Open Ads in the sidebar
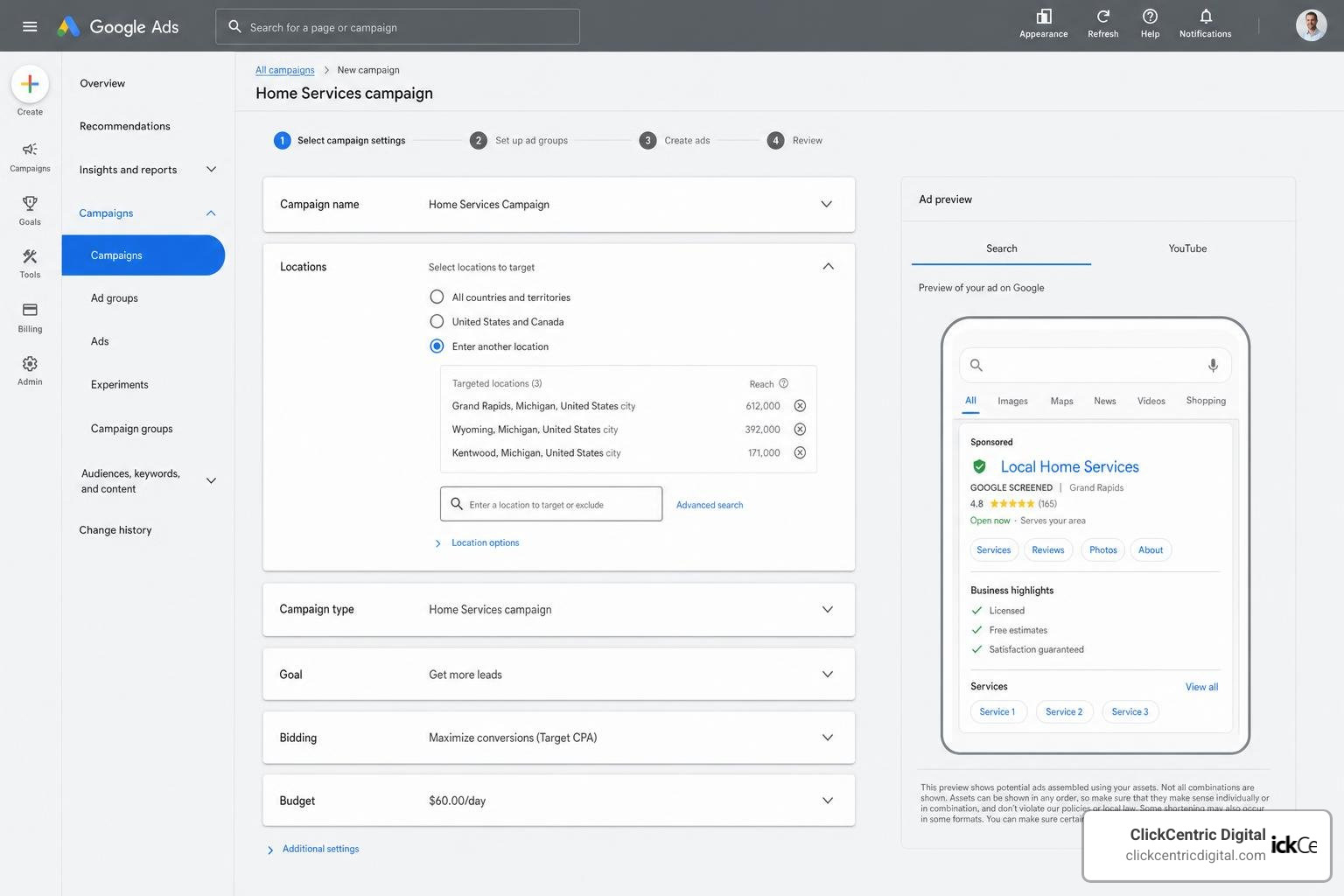 tap(100, 341)
